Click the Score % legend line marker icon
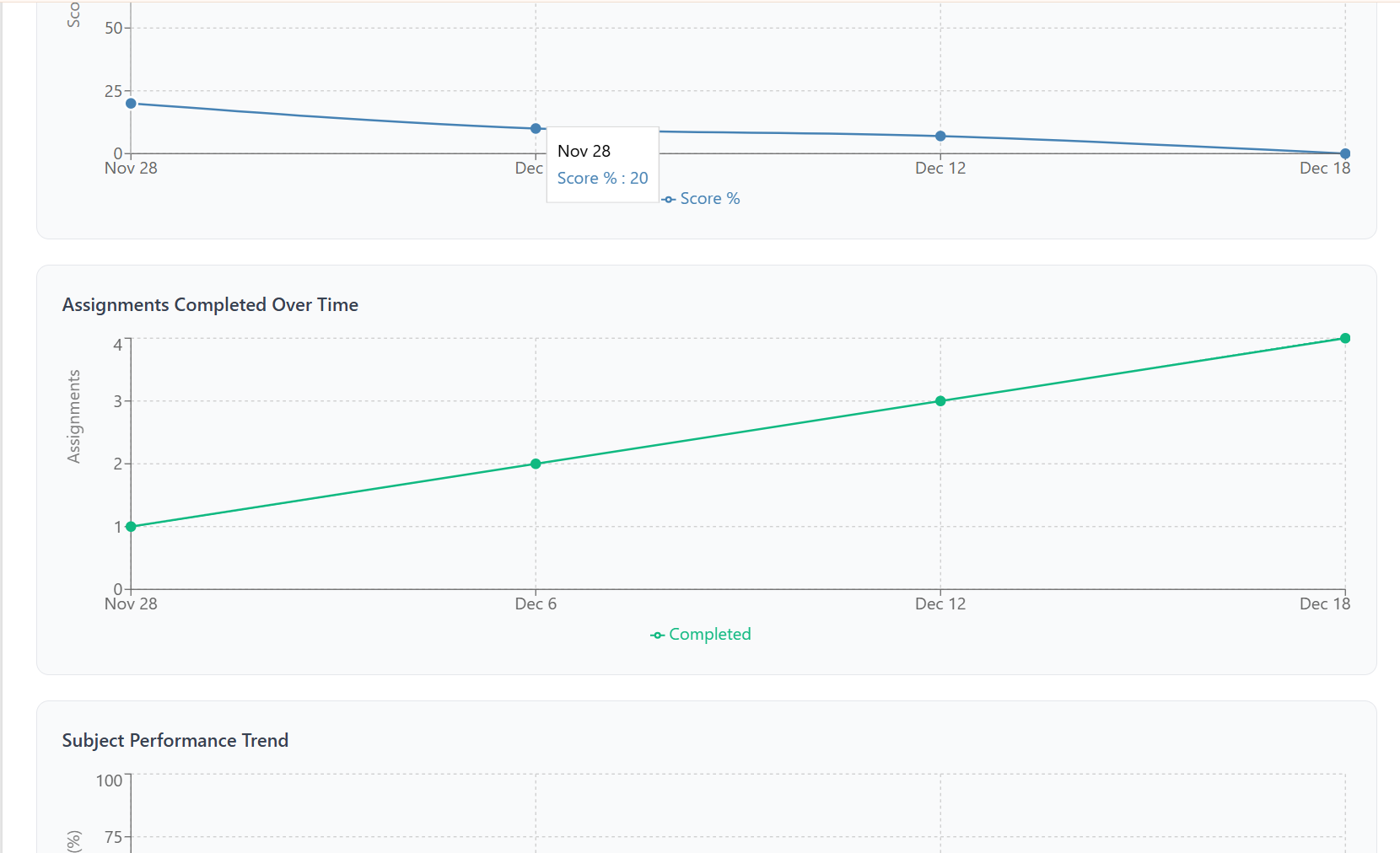The width and height of the screenshot is (1400, 853). click(x=669, y=200)
